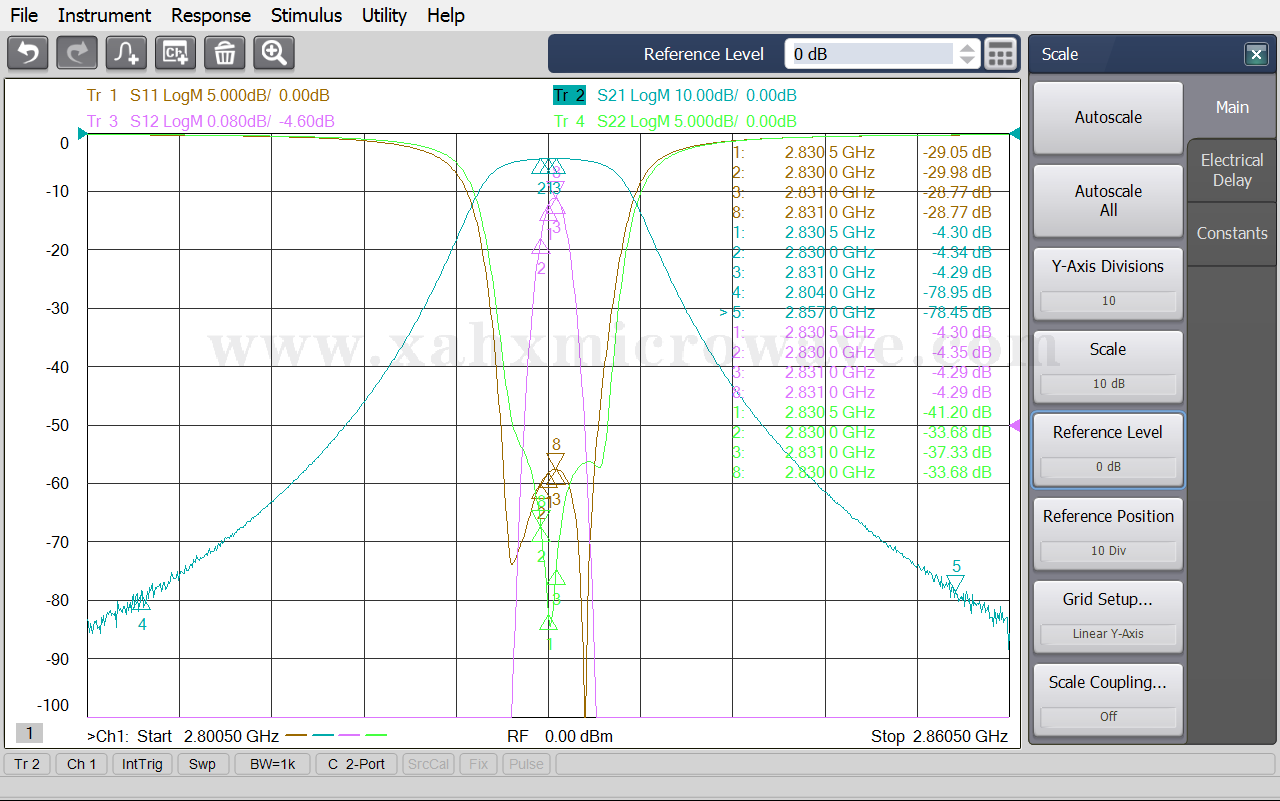Toggle the C 2-Port correction button
Viewport: 1280px width, 801px height.
[356, 764]
